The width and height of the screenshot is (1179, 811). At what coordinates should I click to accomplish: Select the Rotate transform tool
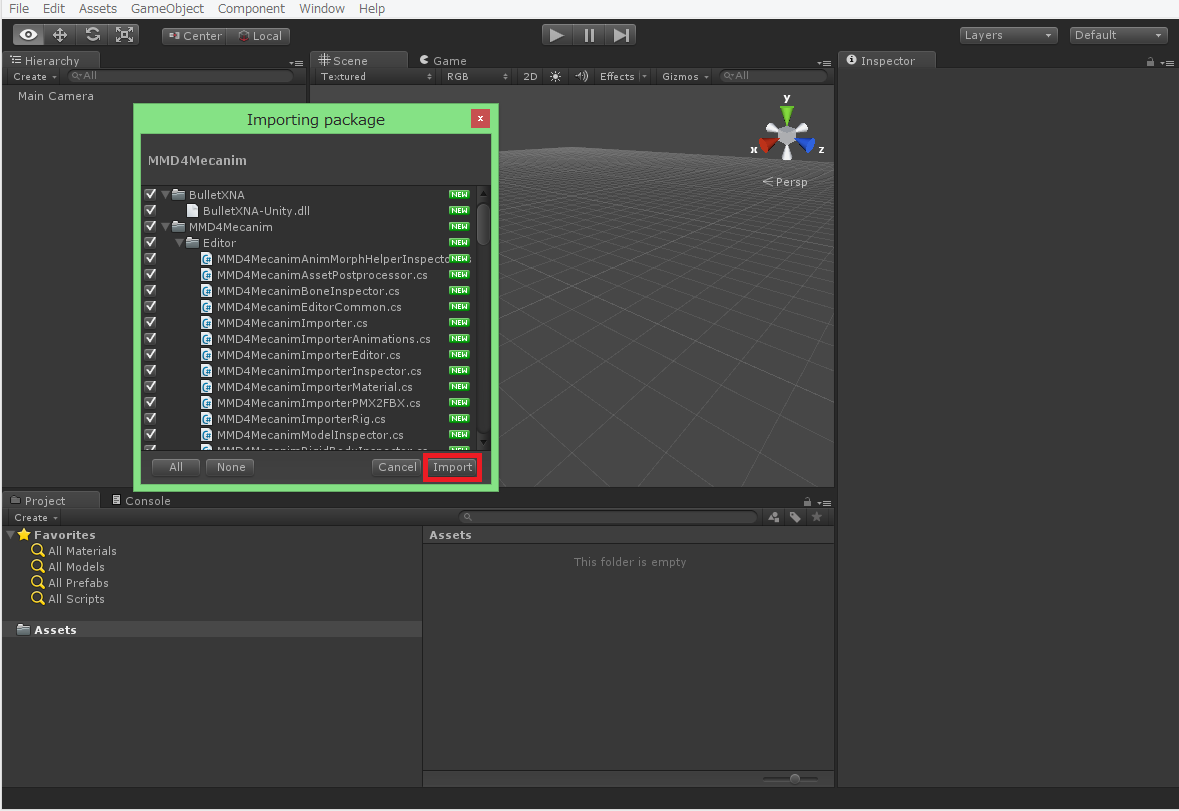tap(92, 35)
